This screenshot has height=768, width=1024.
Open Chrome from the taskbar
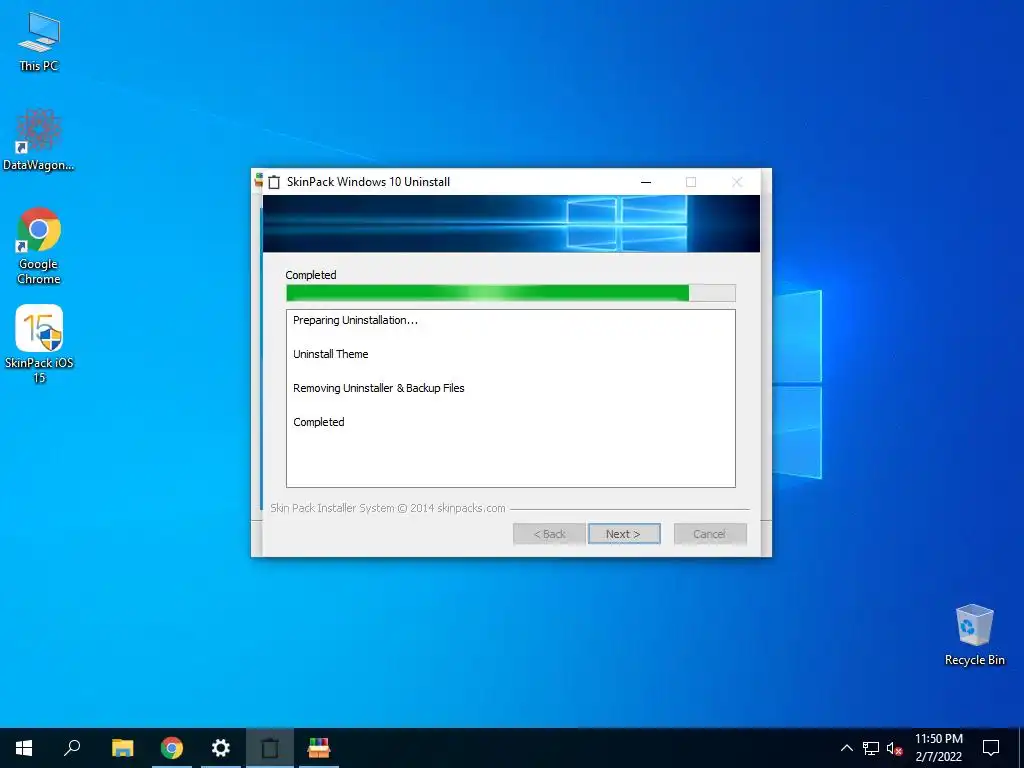[172, 748]
